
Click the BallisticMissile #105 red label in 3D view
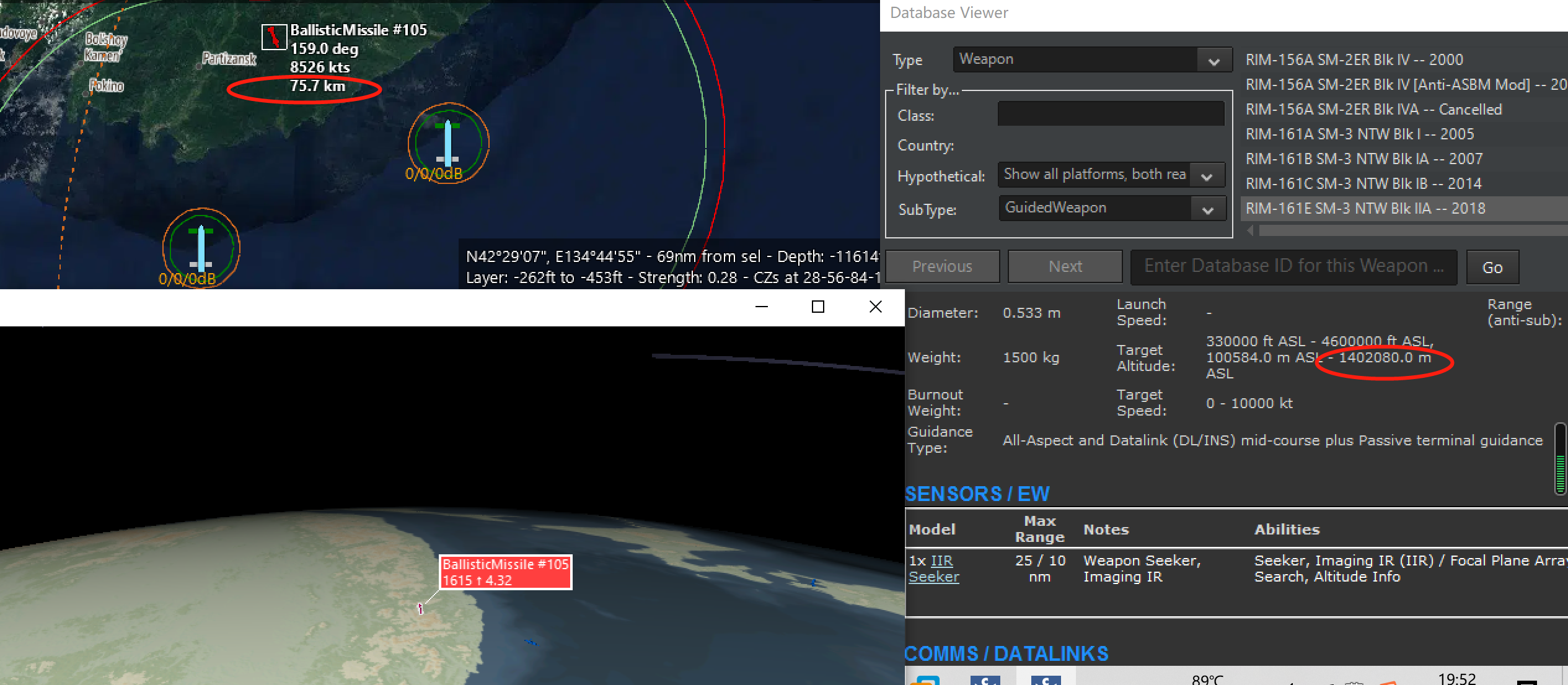pos(505,572)
